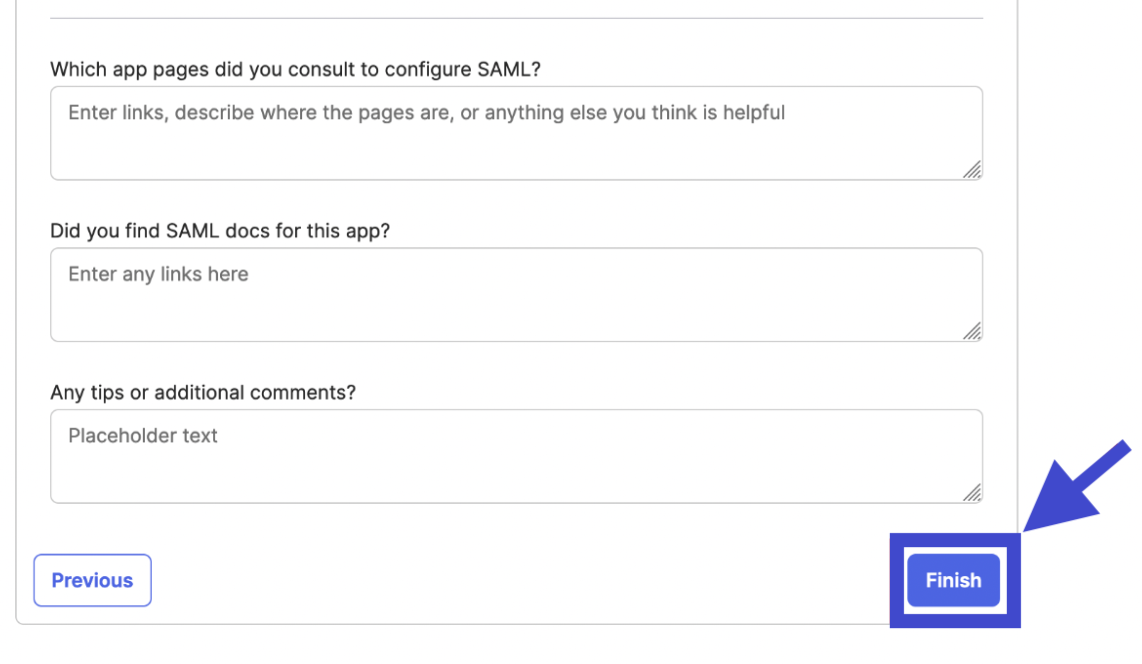Click the "Placeholder text" hint in comments box
The width and height of the screenshot is (1142, 664).
tap(143, 436)
